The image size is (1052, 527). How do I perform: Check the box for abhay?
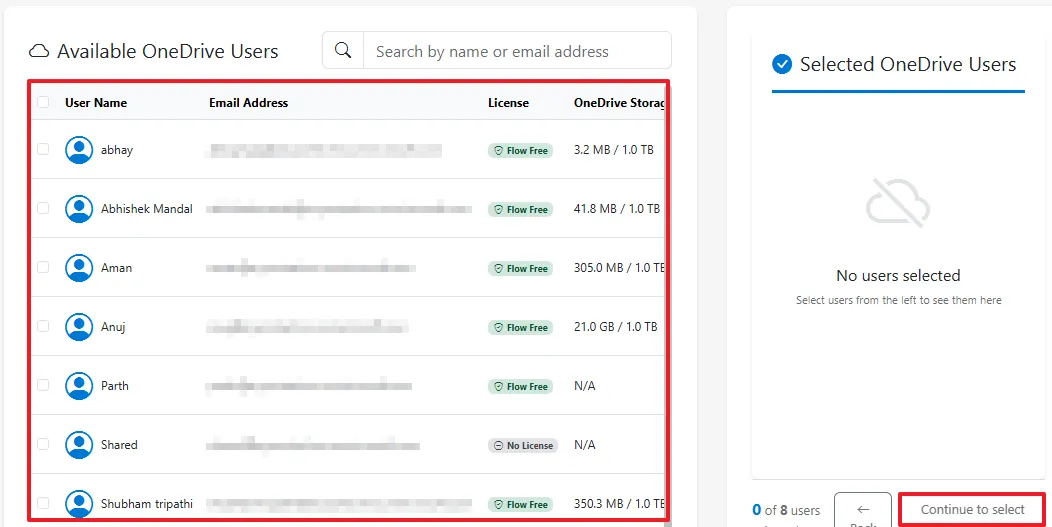[x=43, y=149]
